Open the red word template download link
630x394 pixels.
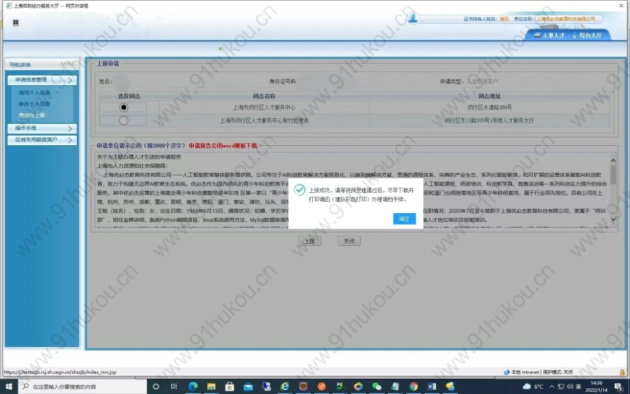point(223,146)
